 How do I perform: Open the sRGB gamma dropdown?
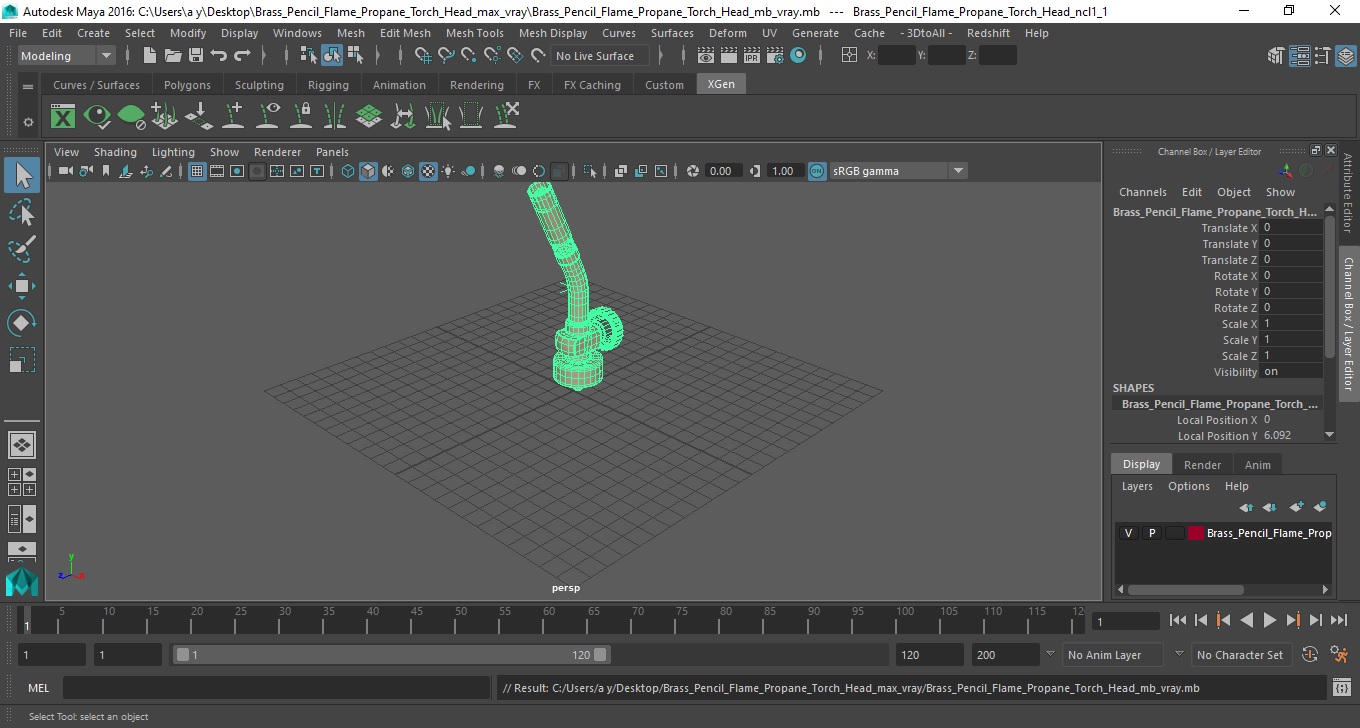click(898, 171)
